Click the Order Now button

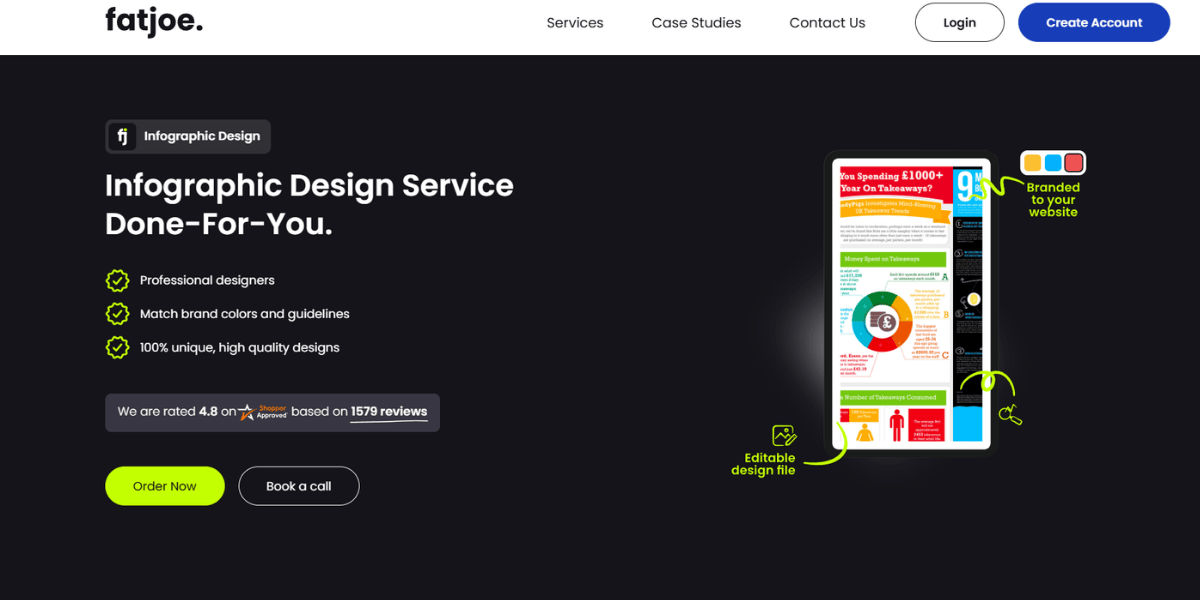[x=165, y=486]
